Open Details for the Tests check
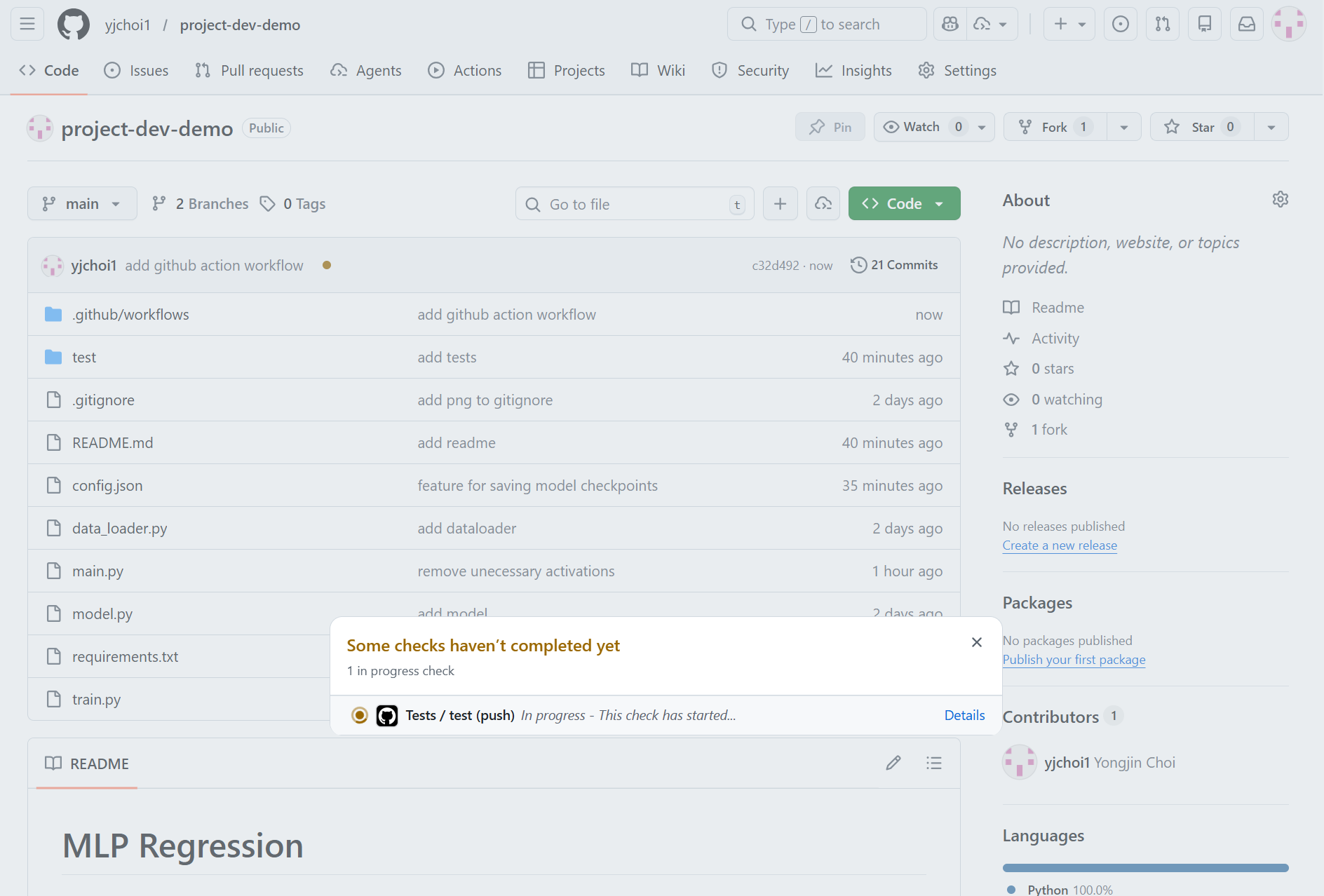 pyautogui.click(x=964, y=715)
